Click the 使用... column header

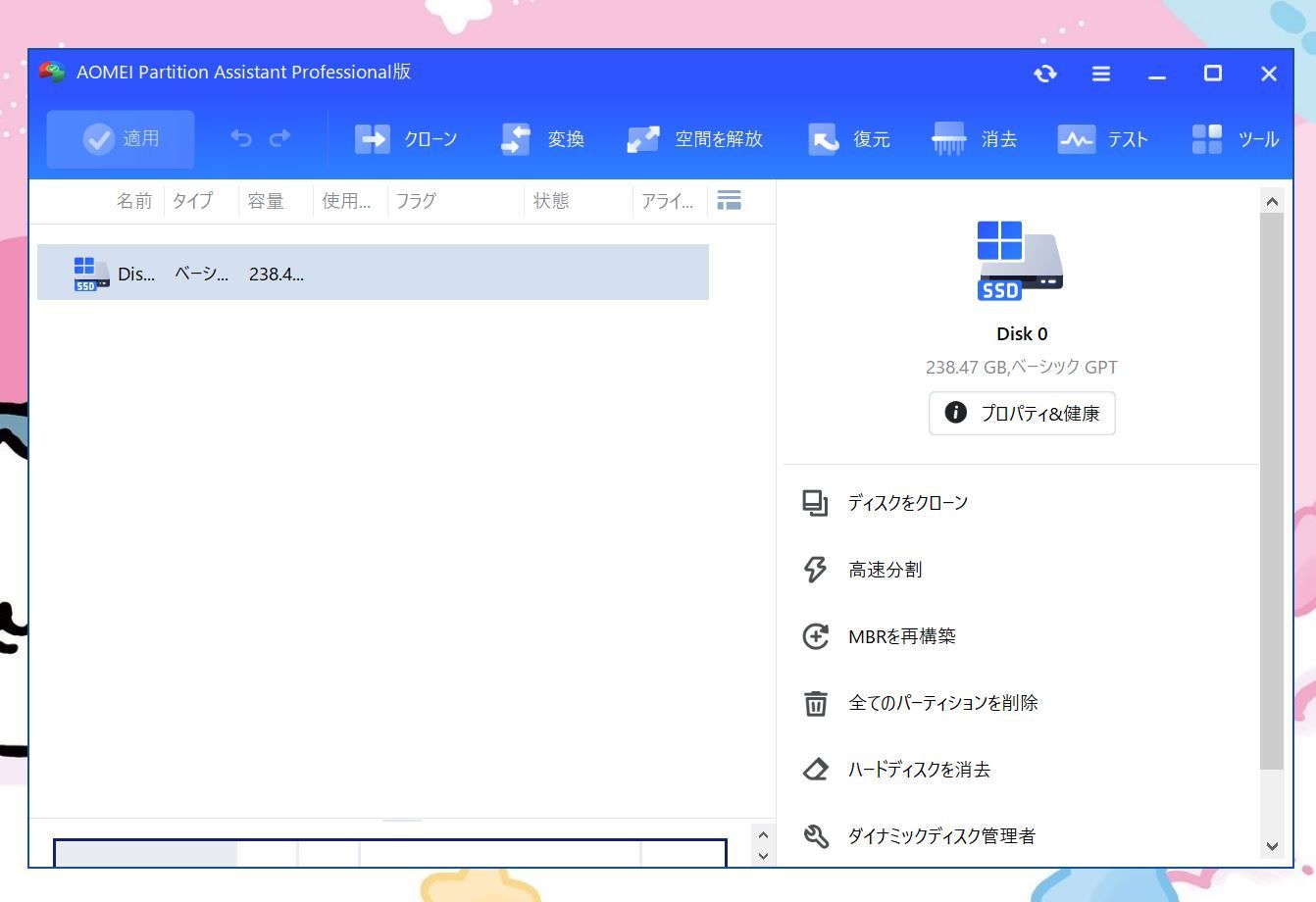click(x=346, y=201)
